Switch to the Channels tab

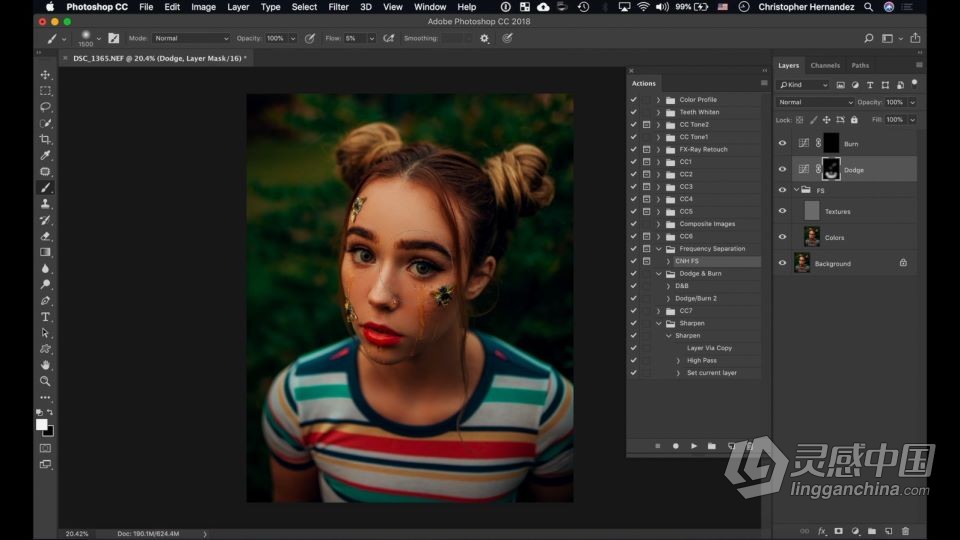[825, 66]
